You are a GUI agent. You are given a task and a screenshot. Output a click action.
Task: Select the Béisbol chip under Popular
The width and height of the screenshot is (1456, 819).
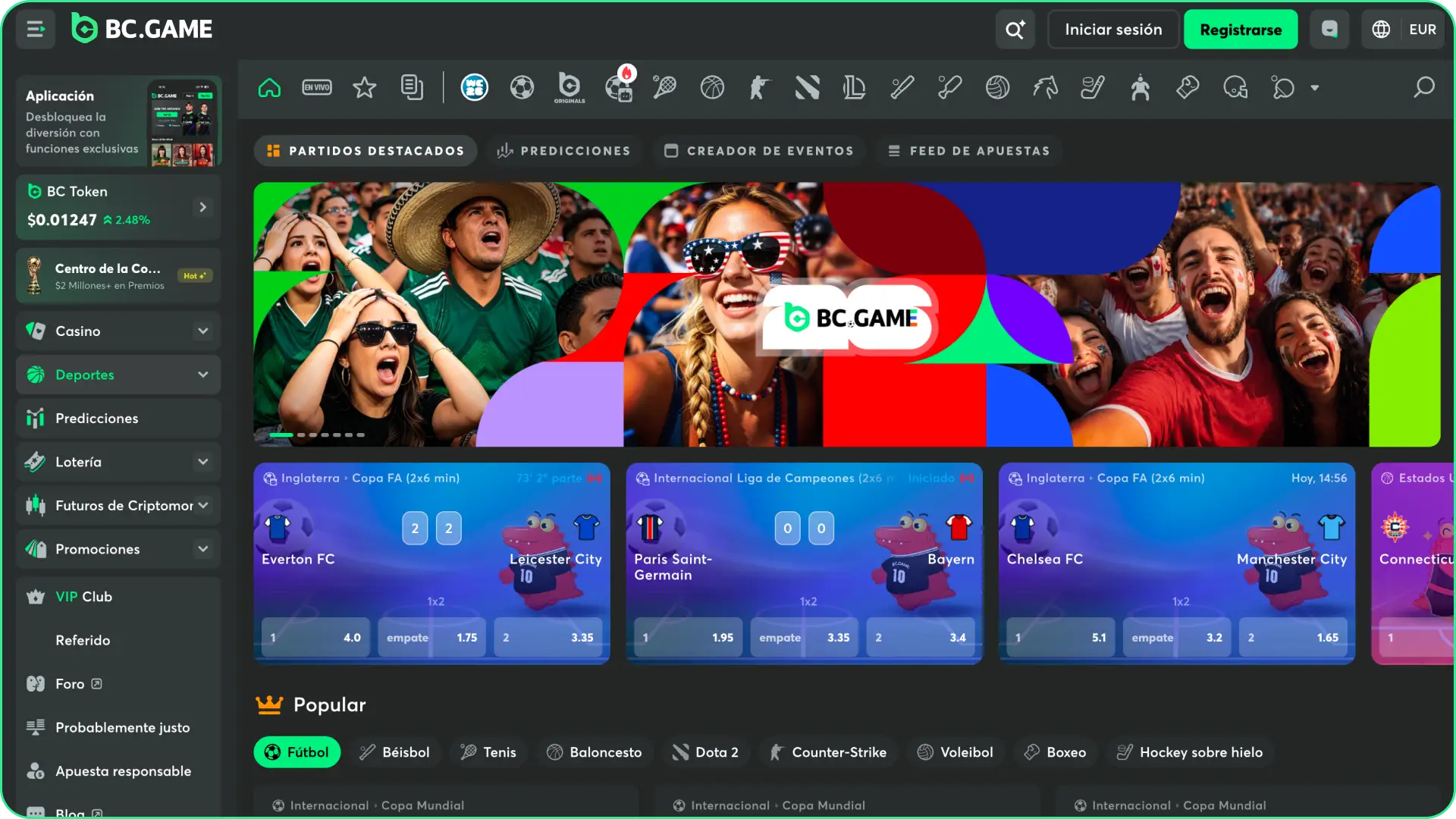click(x=394, y=752)
